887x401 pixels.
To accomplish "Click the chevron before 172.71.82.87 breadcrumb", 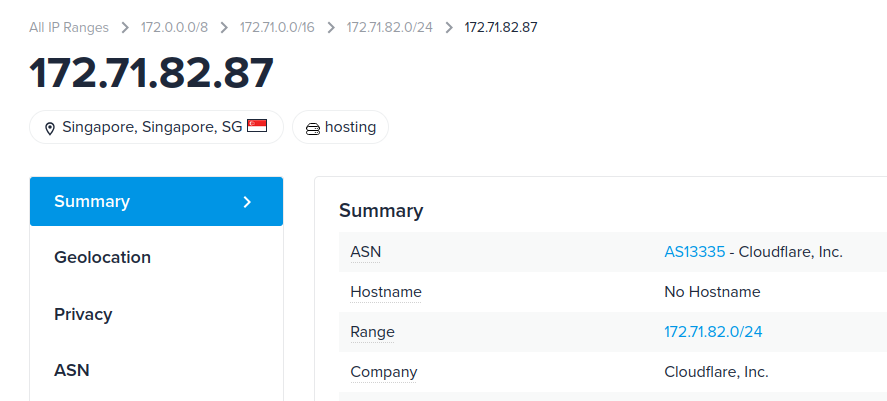I will click(x=449, y=28).
